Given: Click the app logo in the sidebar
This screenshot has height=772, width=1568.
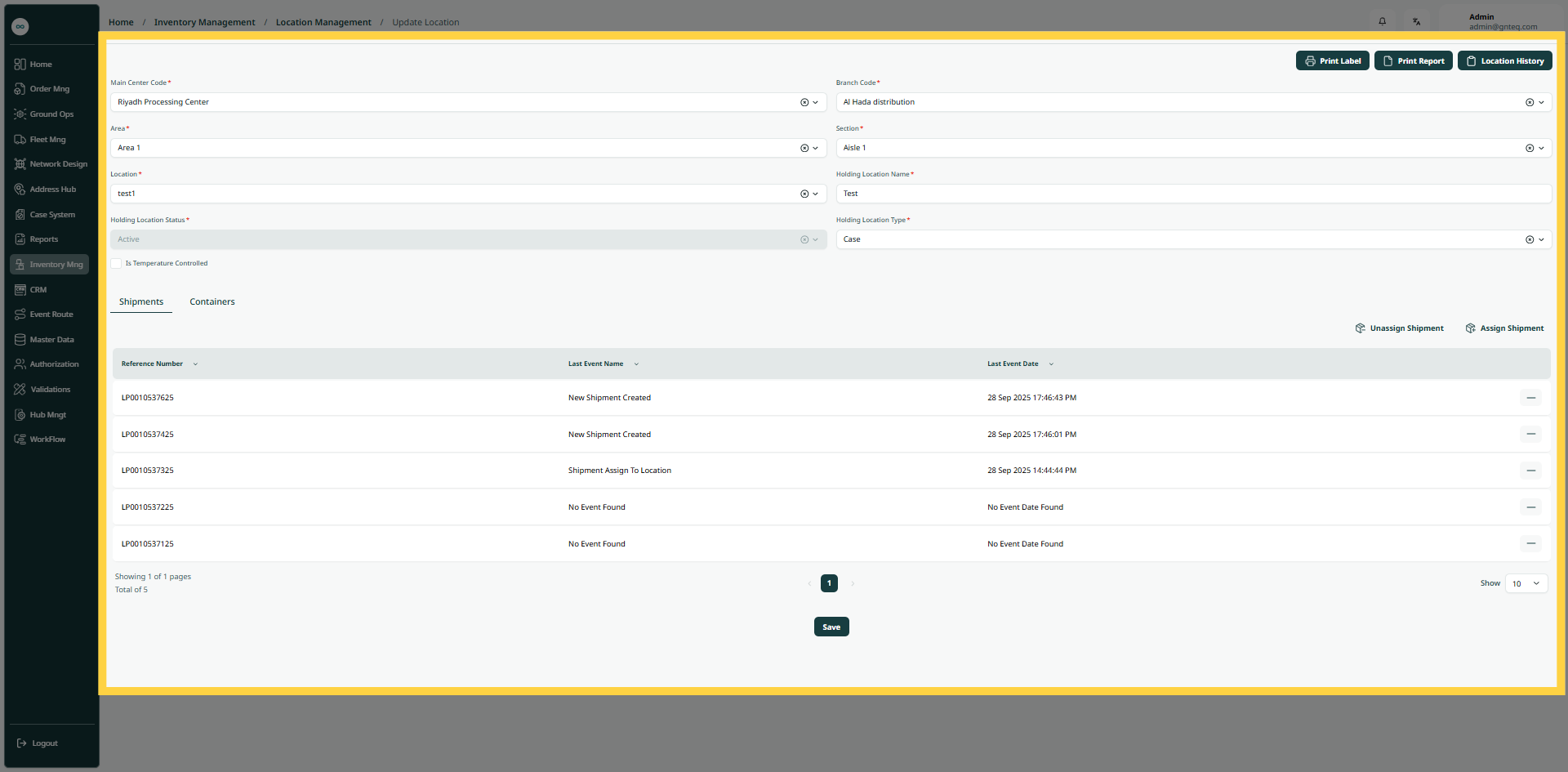Looking at the screenshot, I should [20, 27].
